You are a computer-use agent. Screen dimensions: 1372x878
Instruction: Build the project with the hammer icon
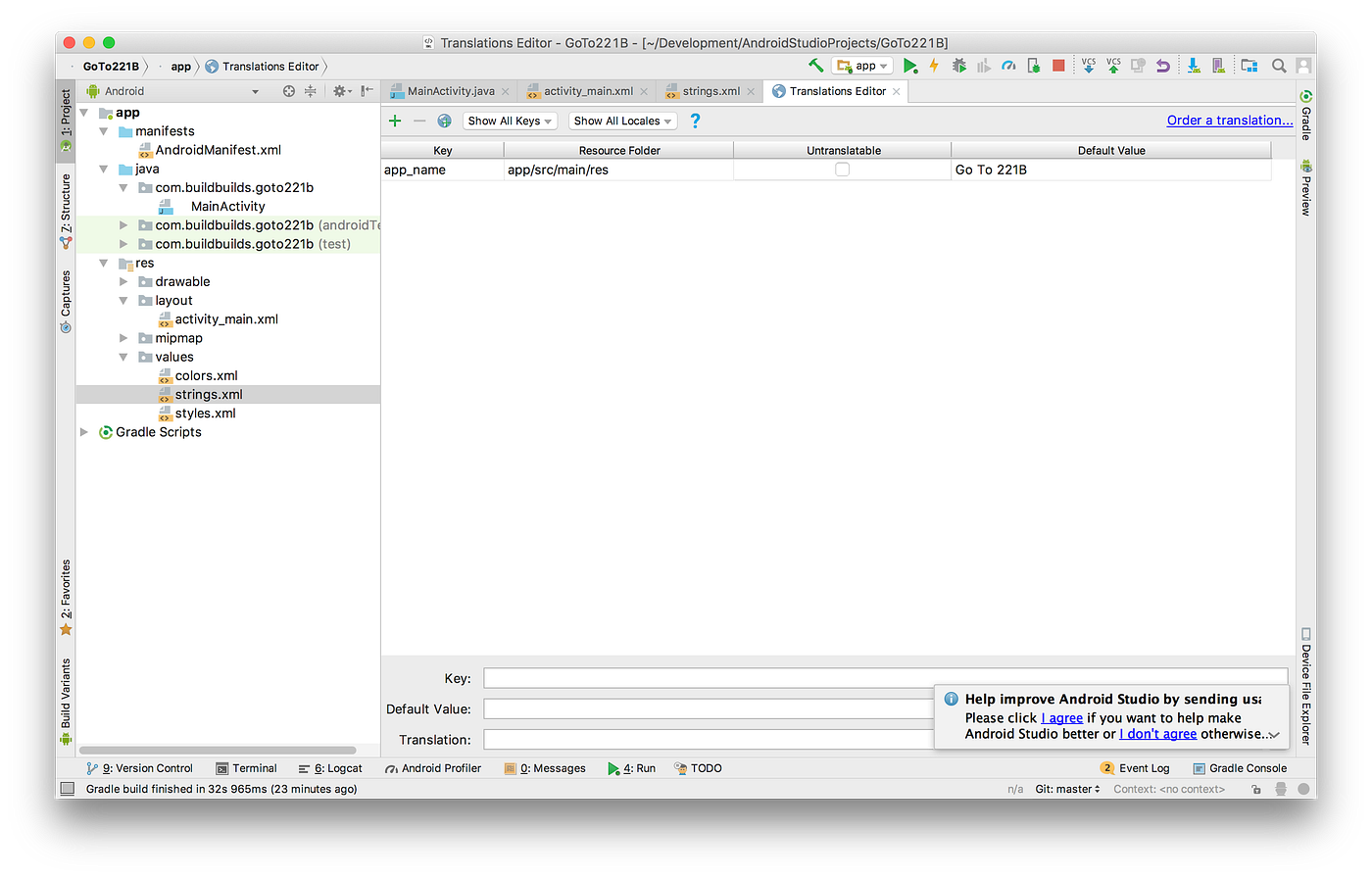(816, 65)
